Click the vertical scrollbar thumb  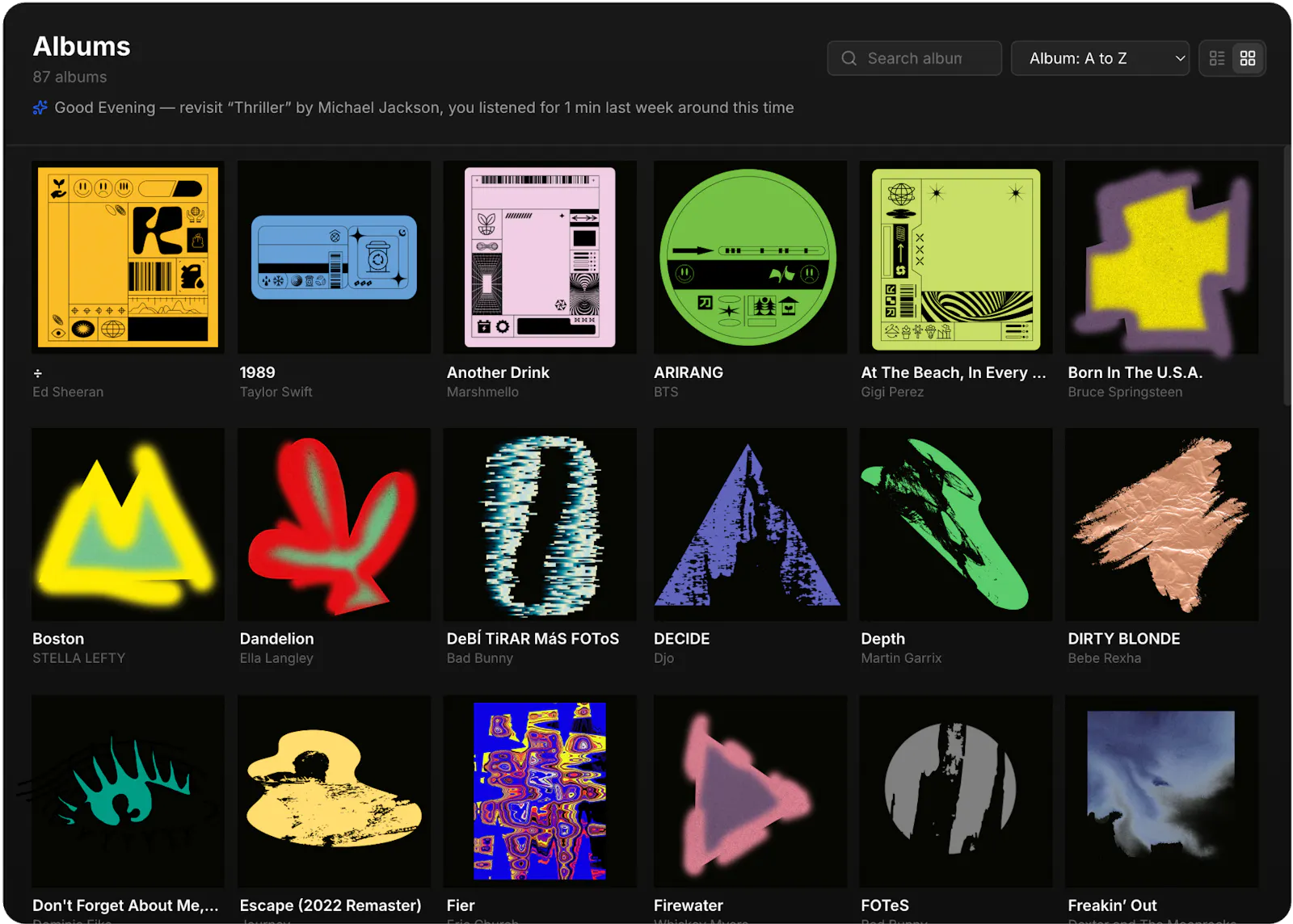pos(1287,275)
